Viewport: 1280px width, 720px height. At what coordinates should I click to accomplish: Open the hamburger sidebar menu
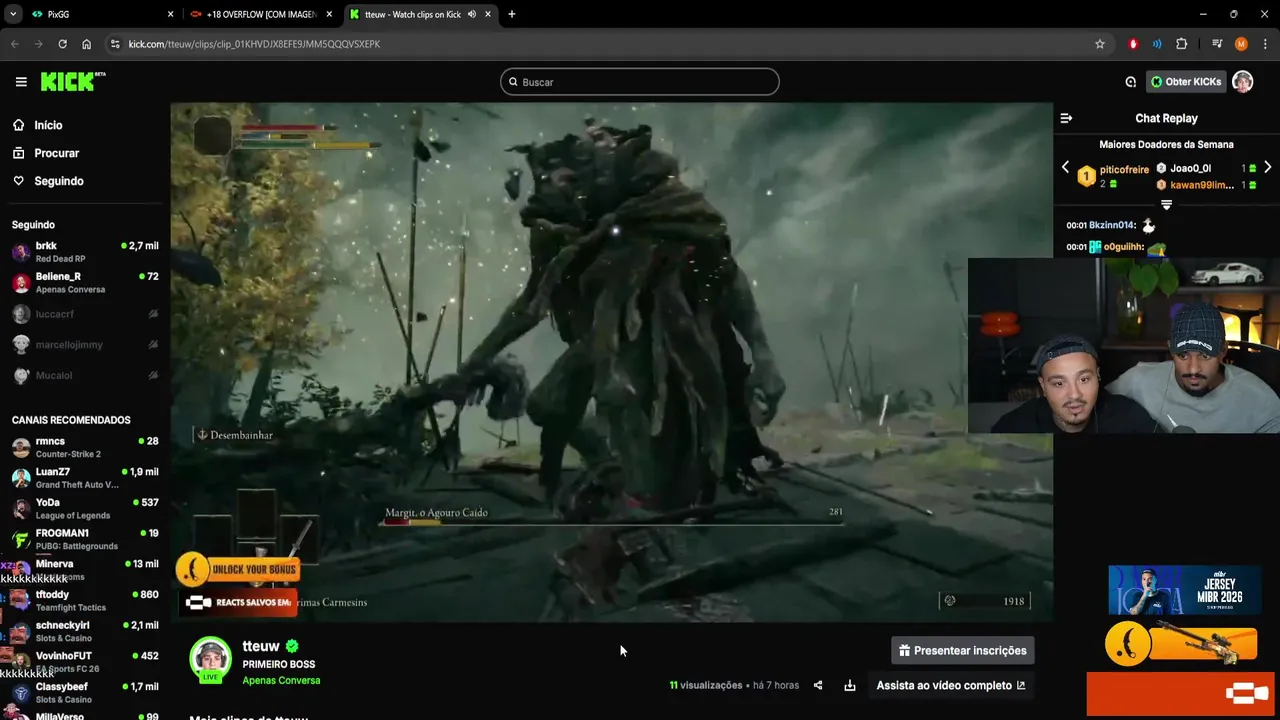pos(21,82)
